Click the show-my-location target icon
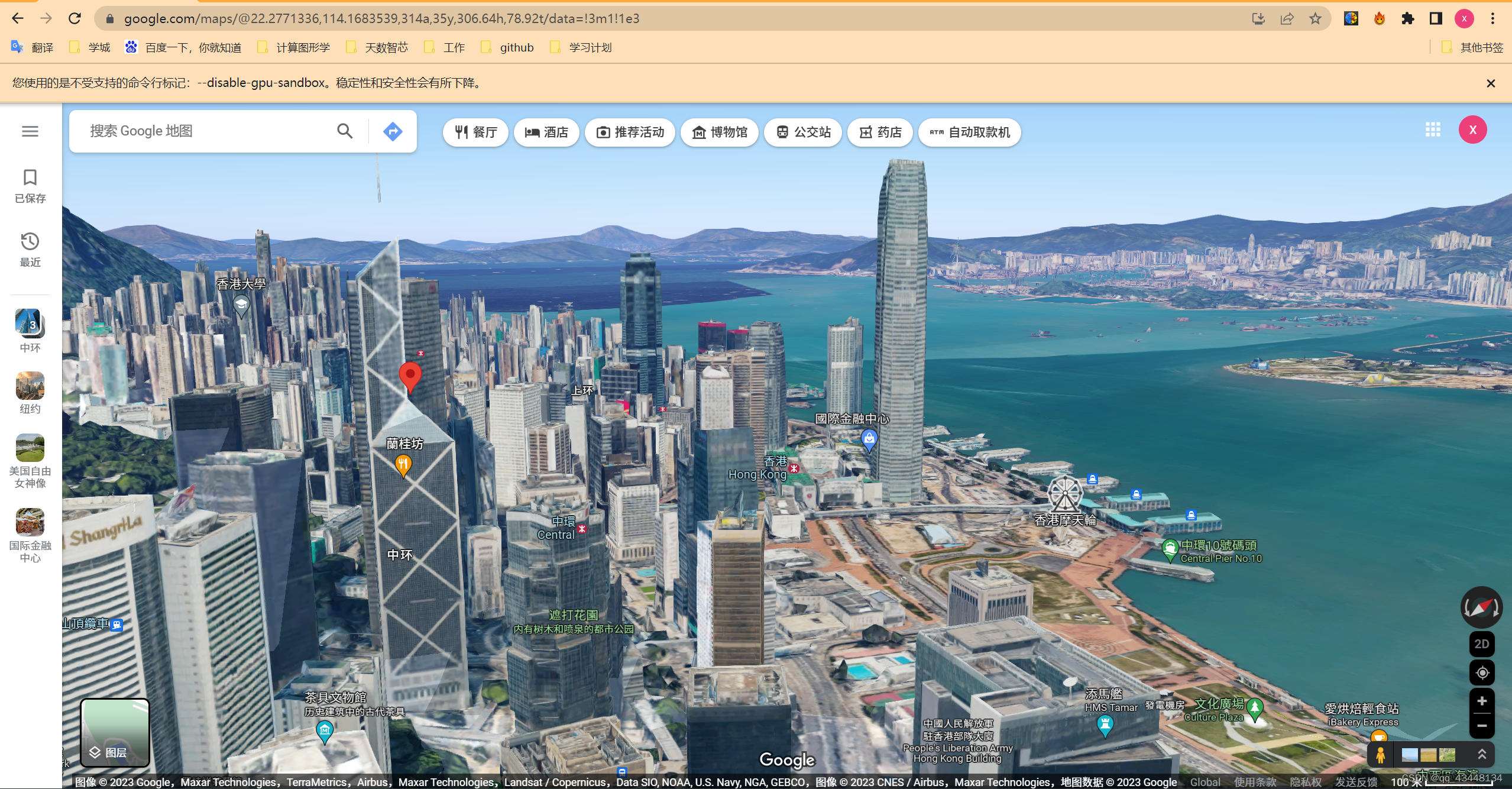Image resolution: width=1512 pixels, height=789 pixels. 1482,673
